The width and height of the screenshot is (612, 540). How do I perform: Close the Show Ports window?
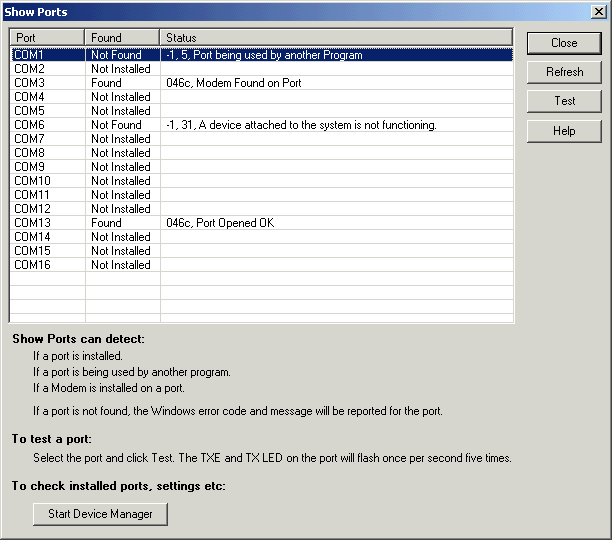tap(598, 12)
